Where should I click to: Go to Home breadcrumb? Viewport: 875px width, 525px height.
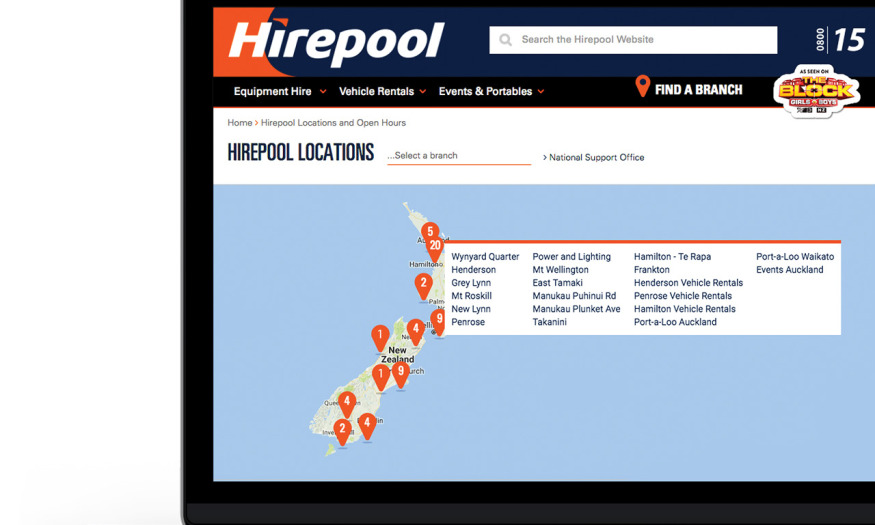[240, 123]
